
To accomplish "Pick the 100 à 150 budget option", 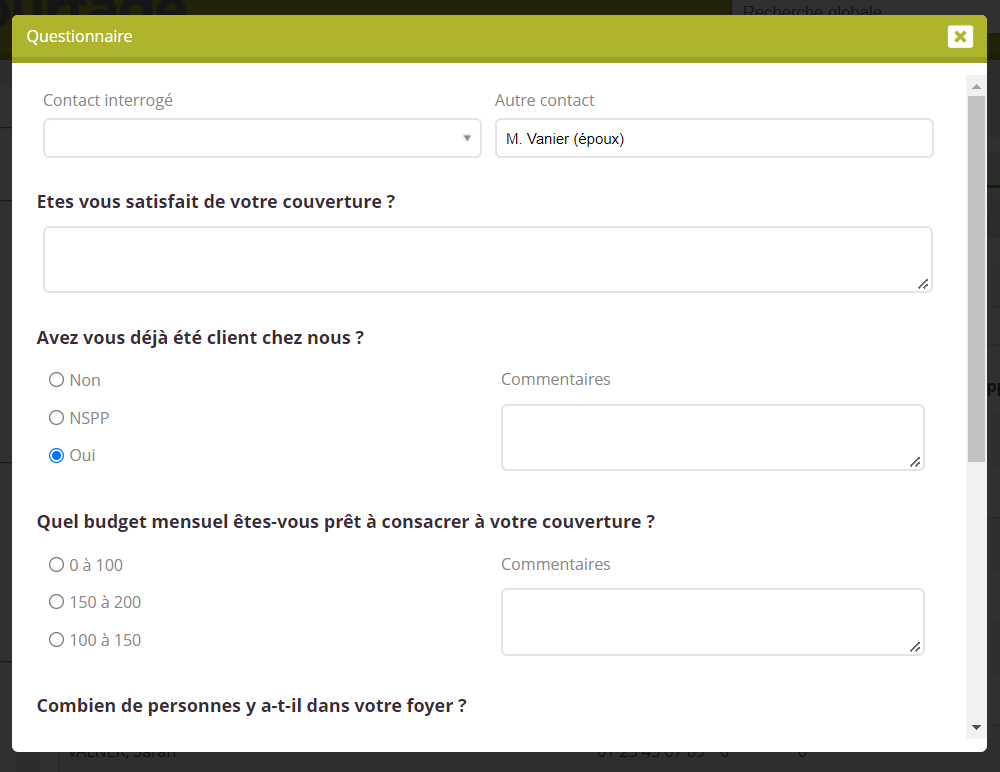I will pos(57,640).
